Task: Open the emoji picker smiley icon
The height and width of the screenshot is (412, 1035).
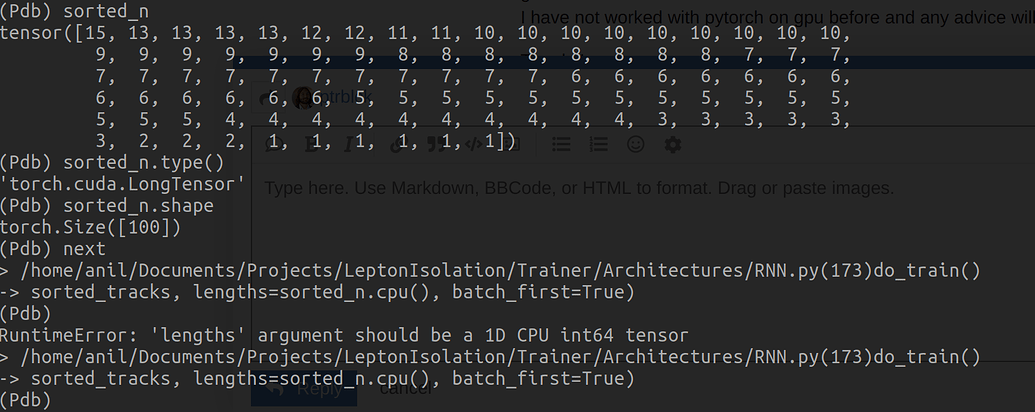Action: click(x=635, y=144)
